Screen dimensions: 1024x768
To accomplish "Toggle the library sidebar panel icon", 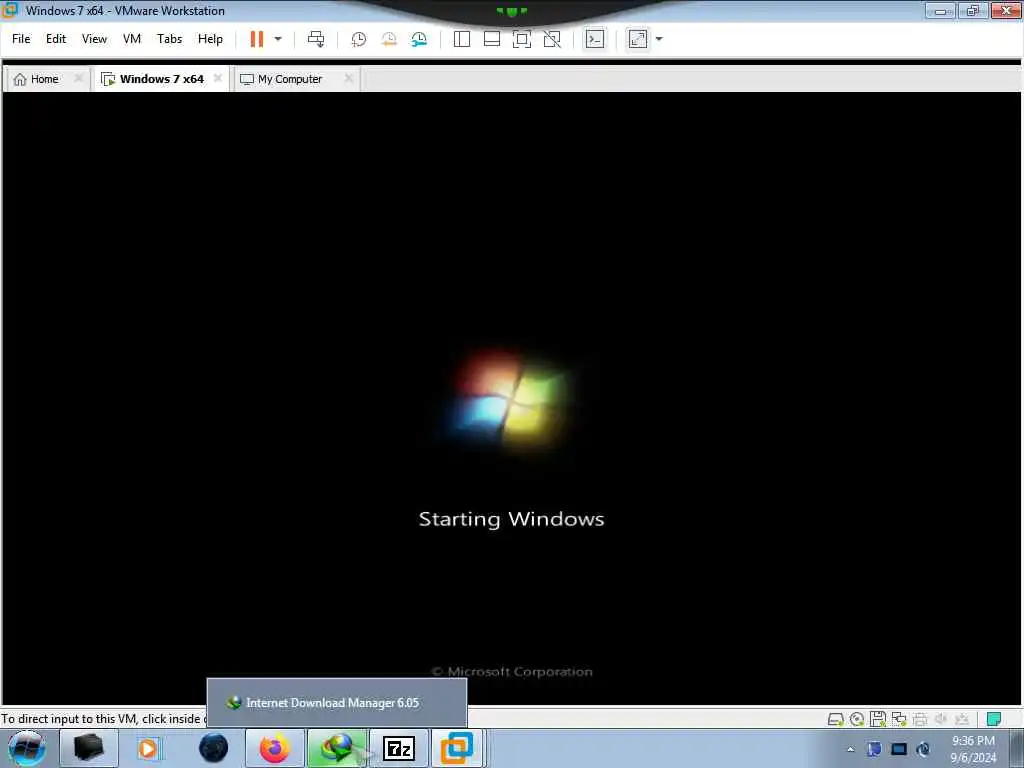I will [x=462, y=39].
